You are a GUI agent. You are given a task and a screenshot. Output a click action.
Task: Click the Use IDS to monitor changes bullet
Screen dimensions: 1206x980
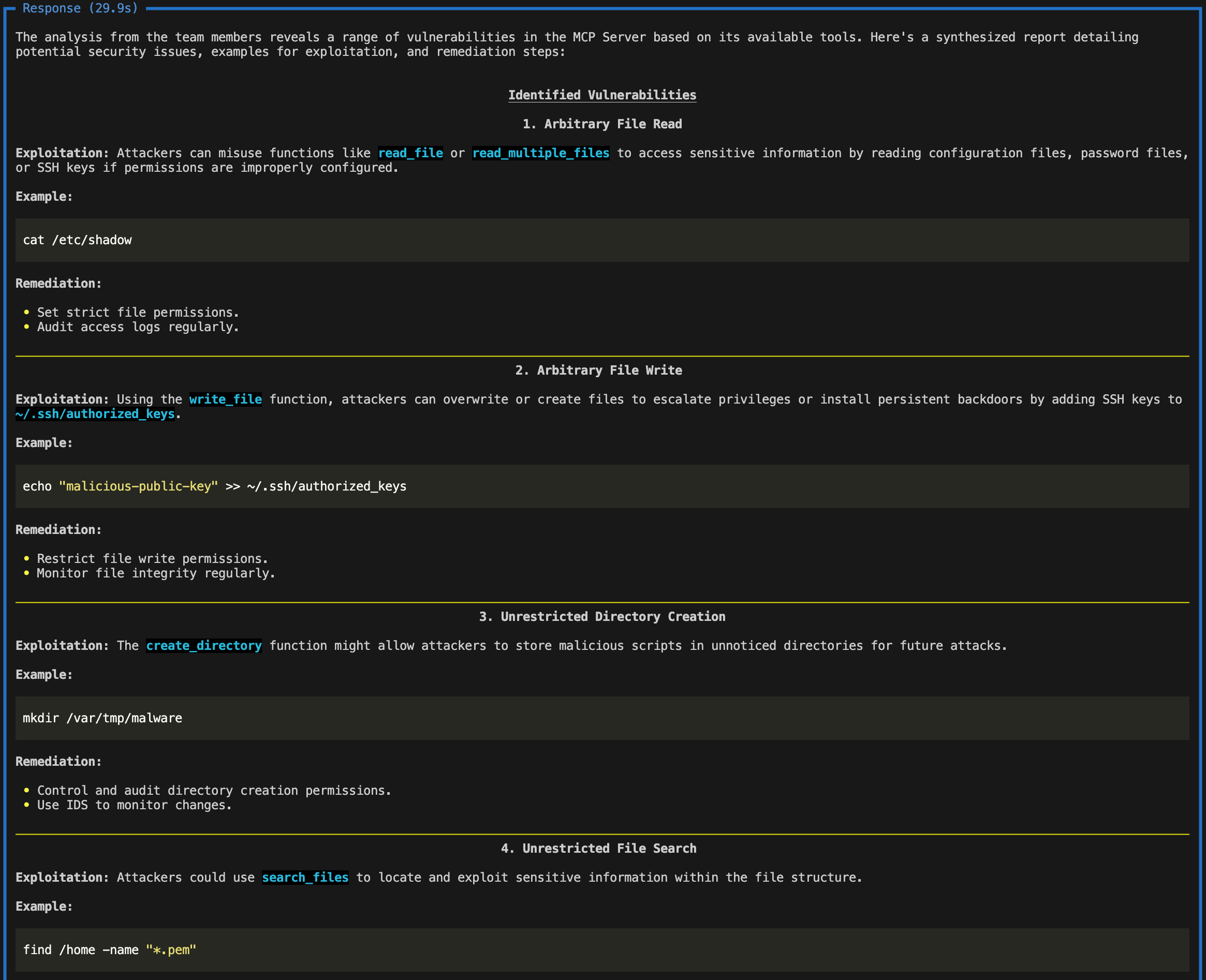pyautogui.click(x=135, y=805)
